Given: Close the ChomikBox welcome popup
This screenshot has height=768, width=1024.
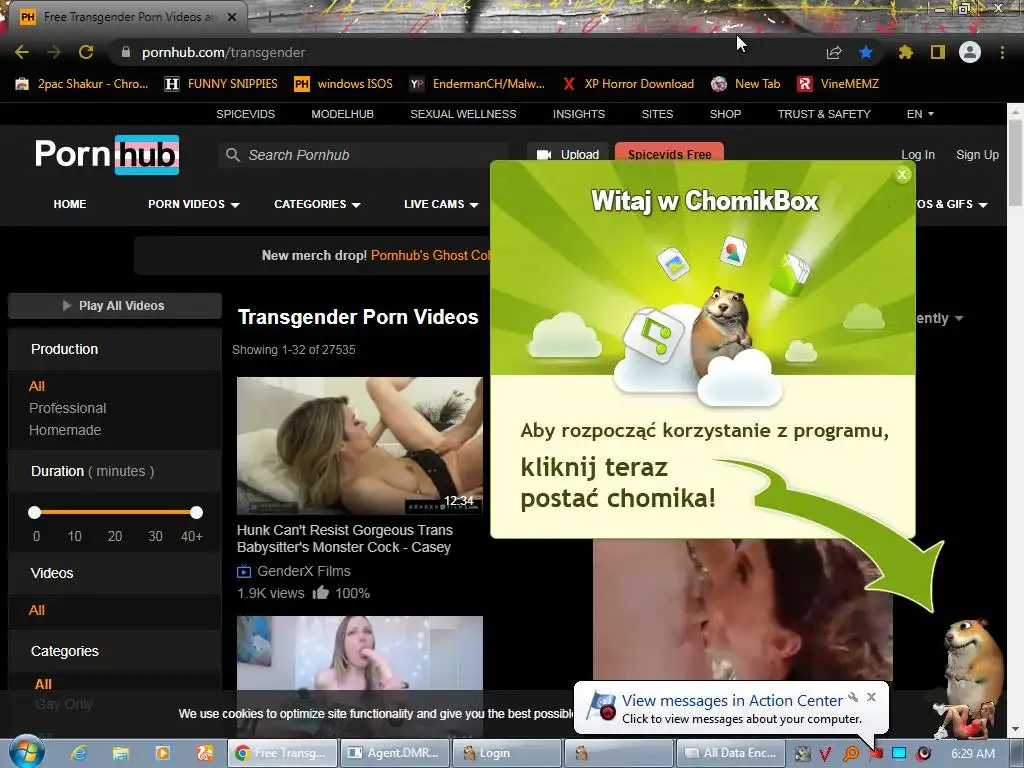Looking at the screenshot, I should tap(902, 174).
